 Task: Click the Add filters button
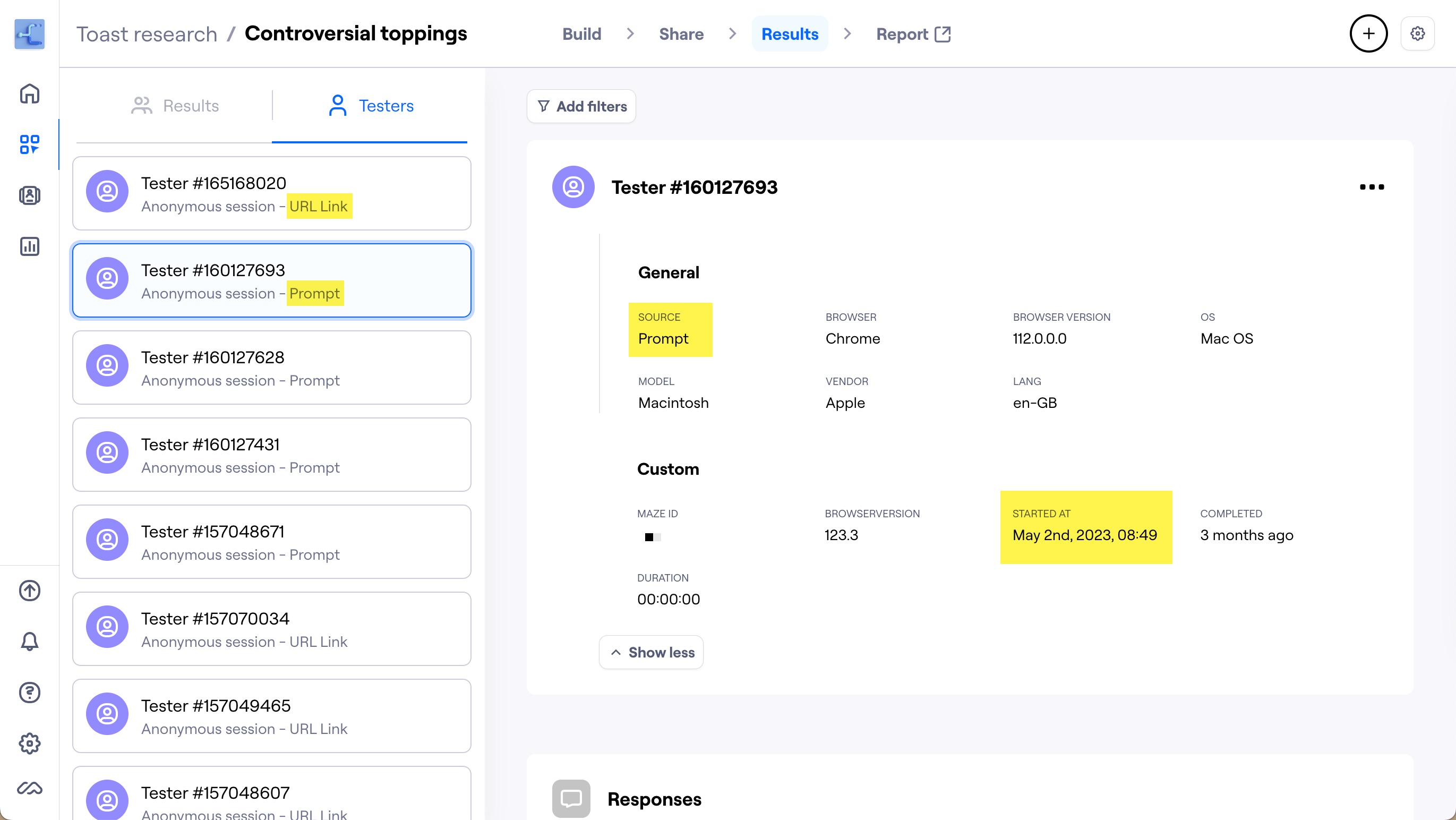coord(581,106)
